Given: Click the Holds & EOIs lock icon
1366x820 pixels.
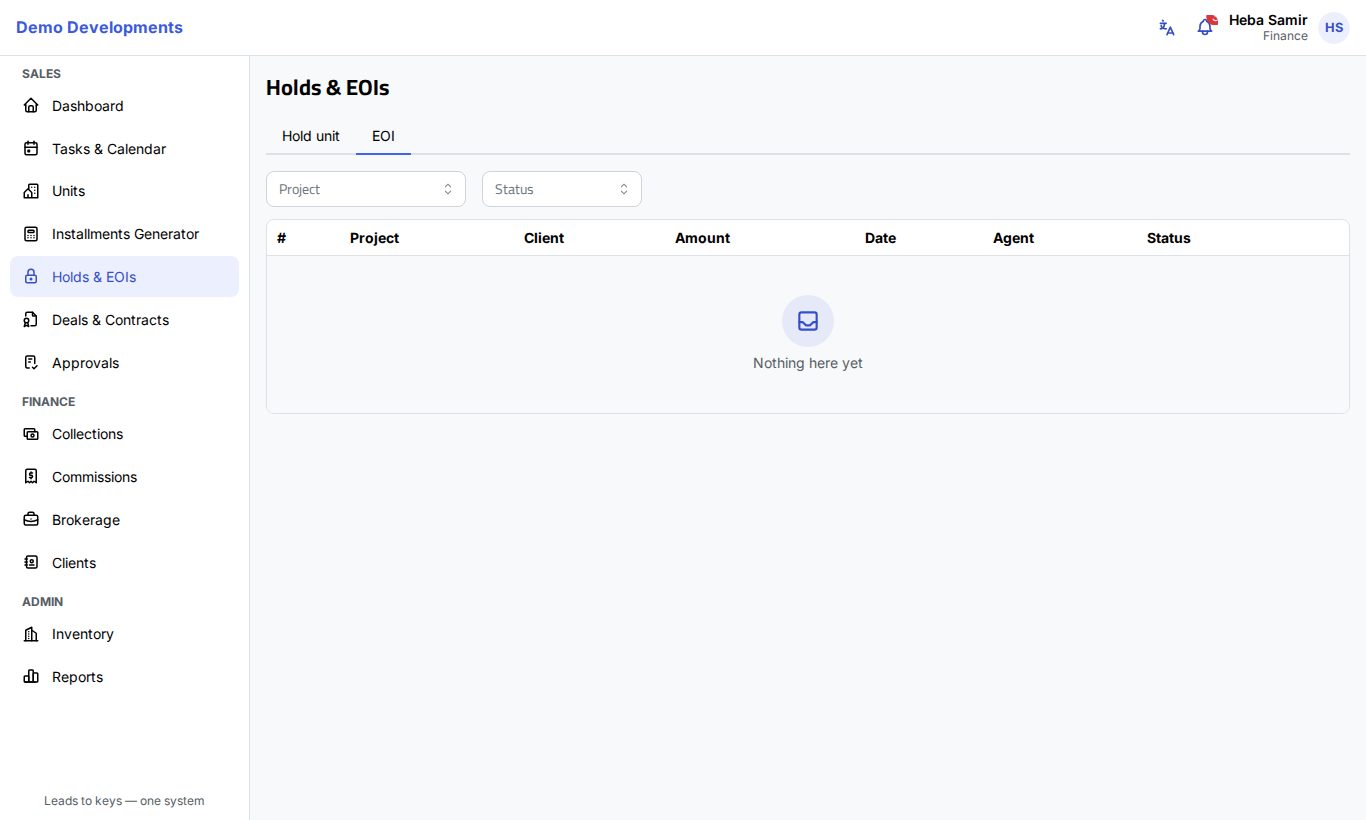Looking at the screenshot, I should (x=31, y=277).
